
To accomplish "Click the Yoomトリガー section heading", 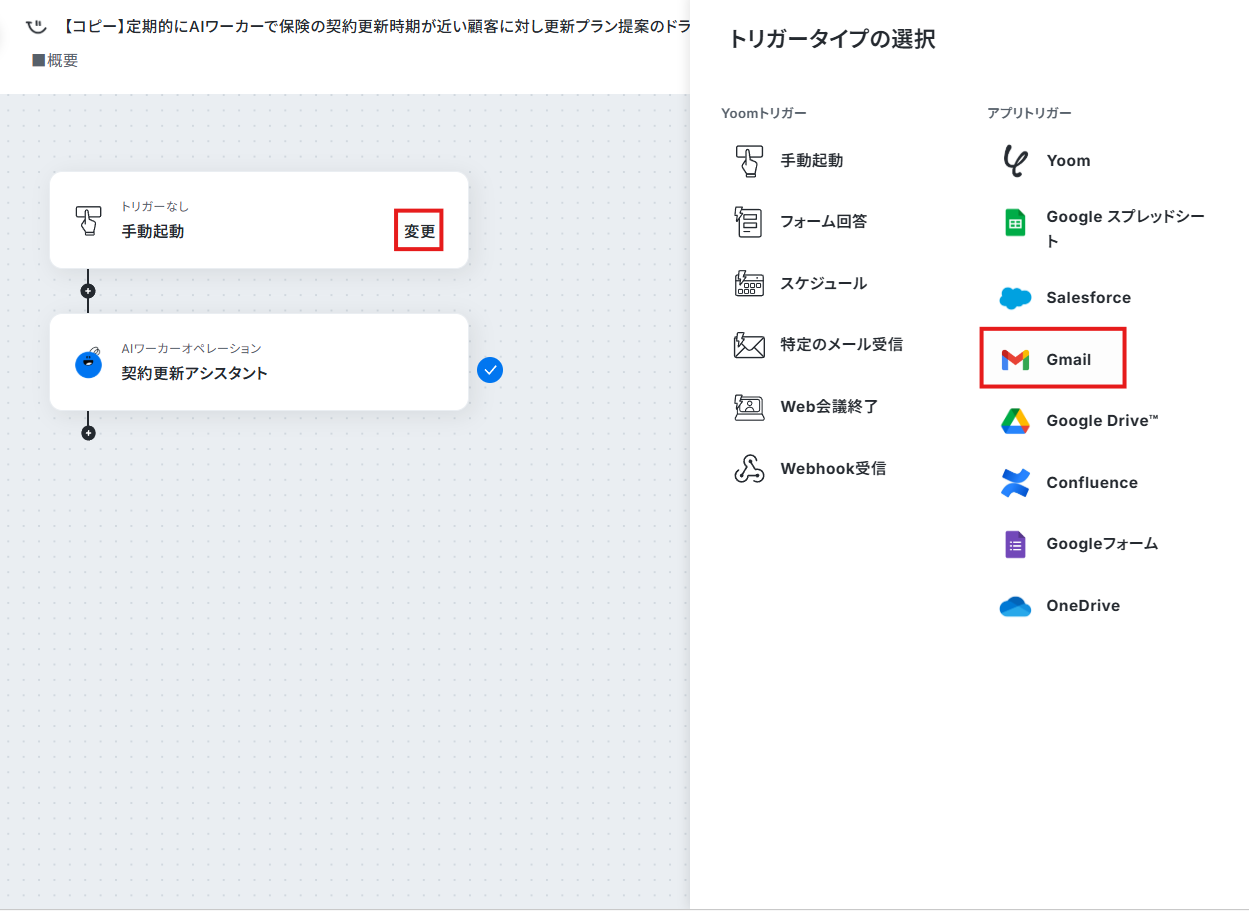I will 763,114.
